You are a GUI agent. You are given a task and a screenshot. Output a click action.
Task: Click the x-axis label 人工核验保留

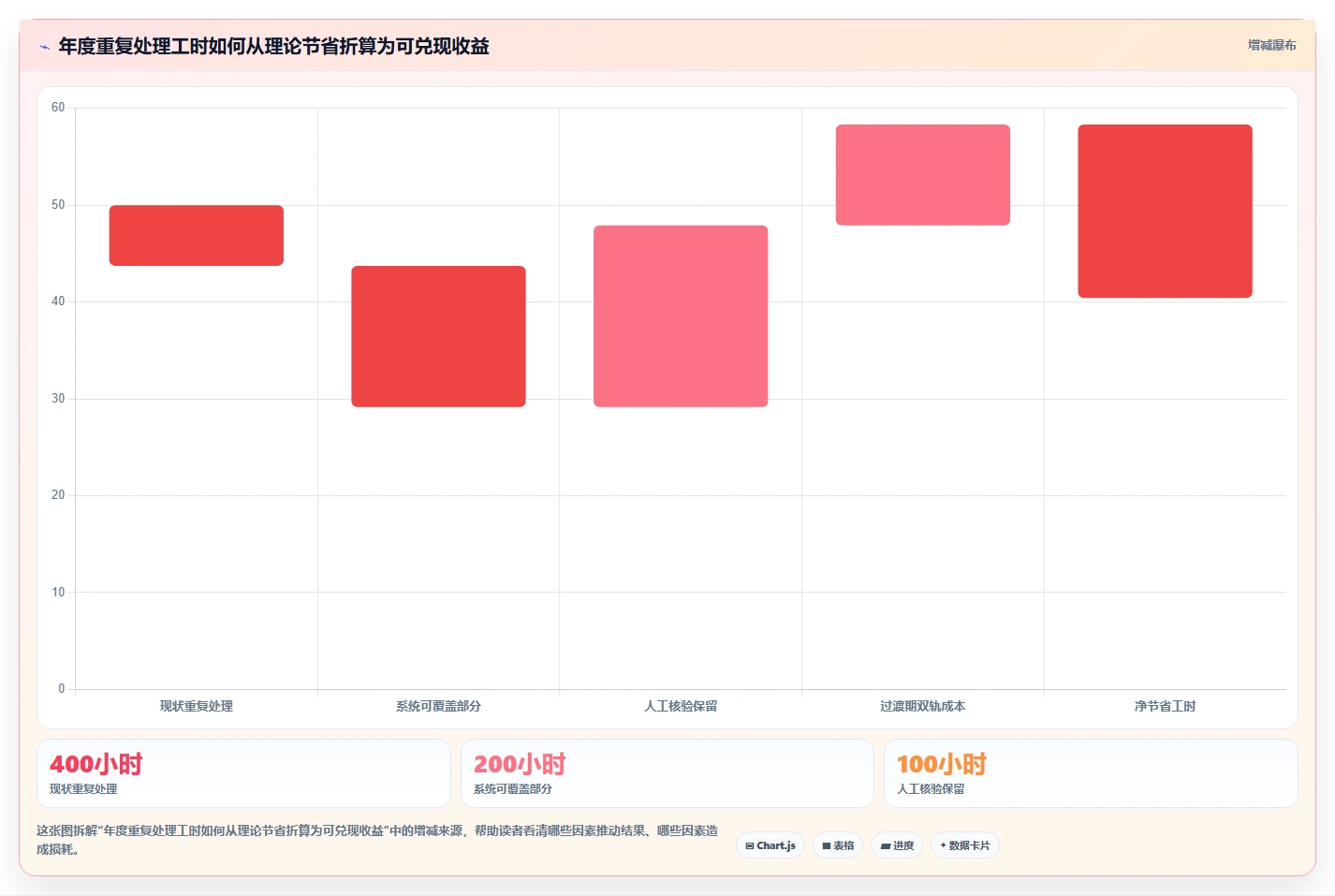coord(681,706)
